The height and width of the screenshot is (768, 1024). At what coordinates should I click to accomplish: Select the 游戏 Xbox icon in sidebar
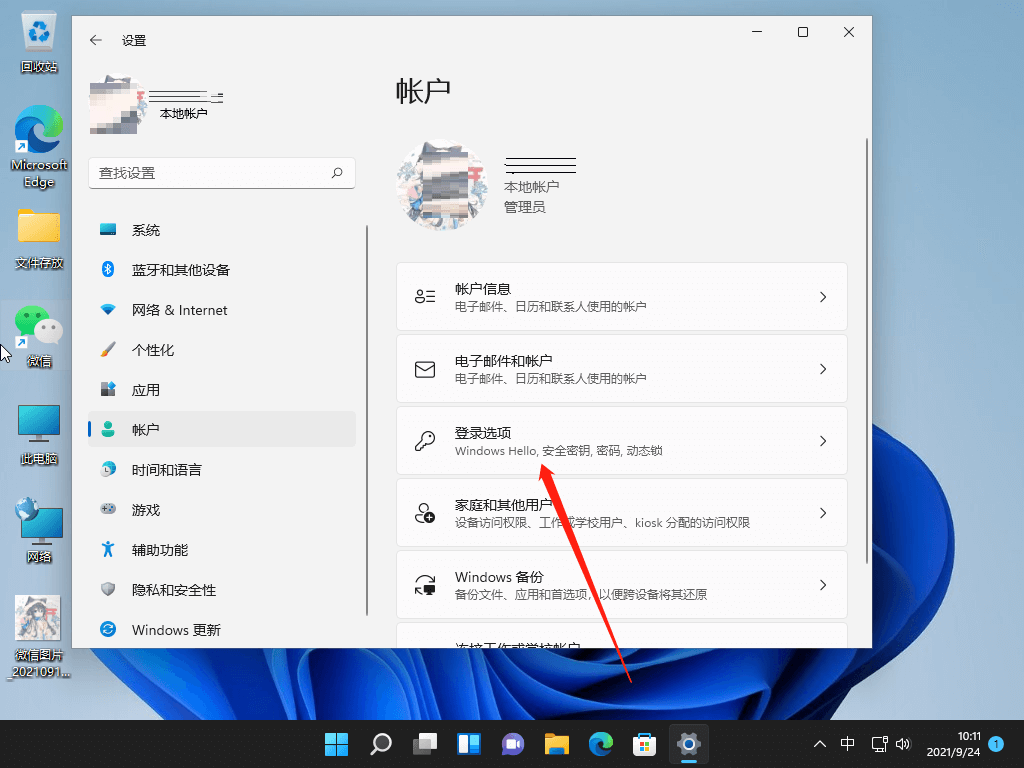108,509
